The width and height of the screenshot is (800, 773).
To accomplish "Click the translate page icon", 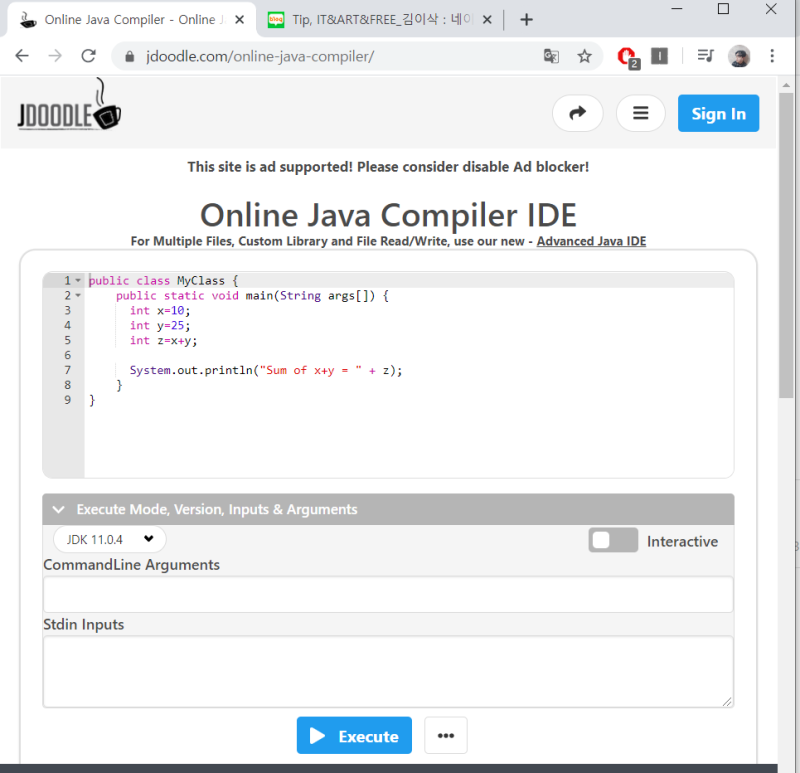I will point(551,56).
